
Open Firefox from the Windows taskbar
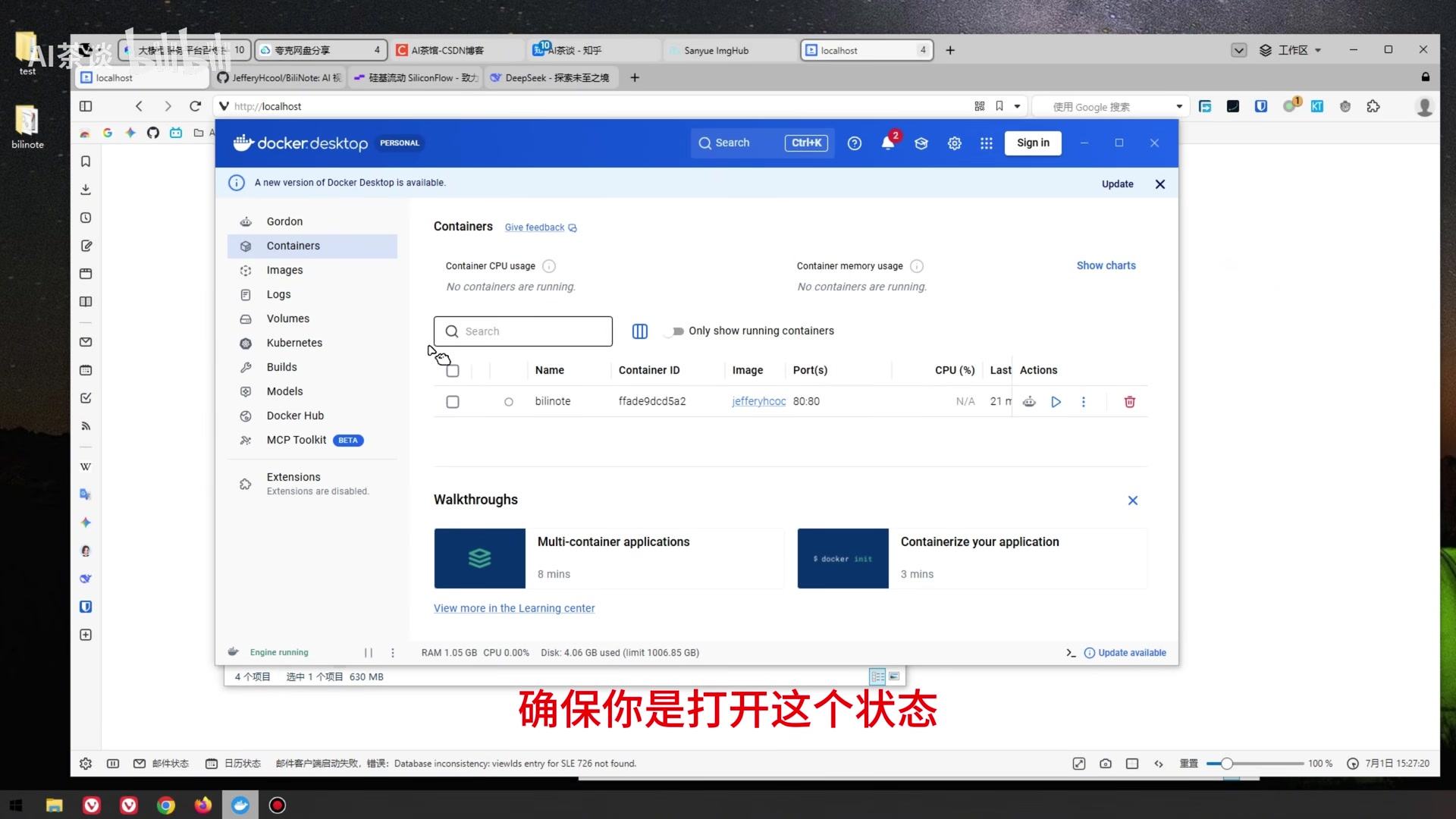(203, 805)
